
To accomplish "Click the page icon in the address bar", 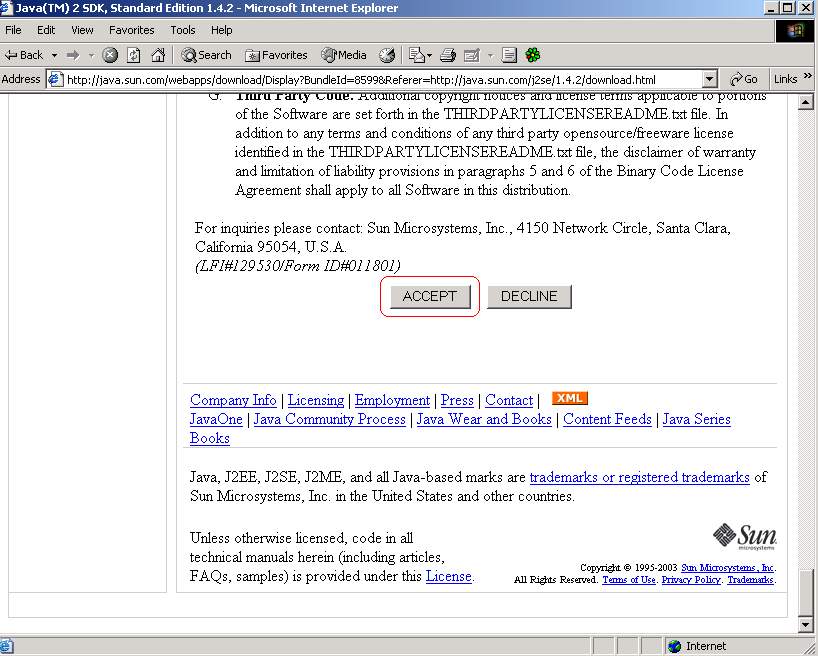I will pyautogui.click(x=55, y=79).
